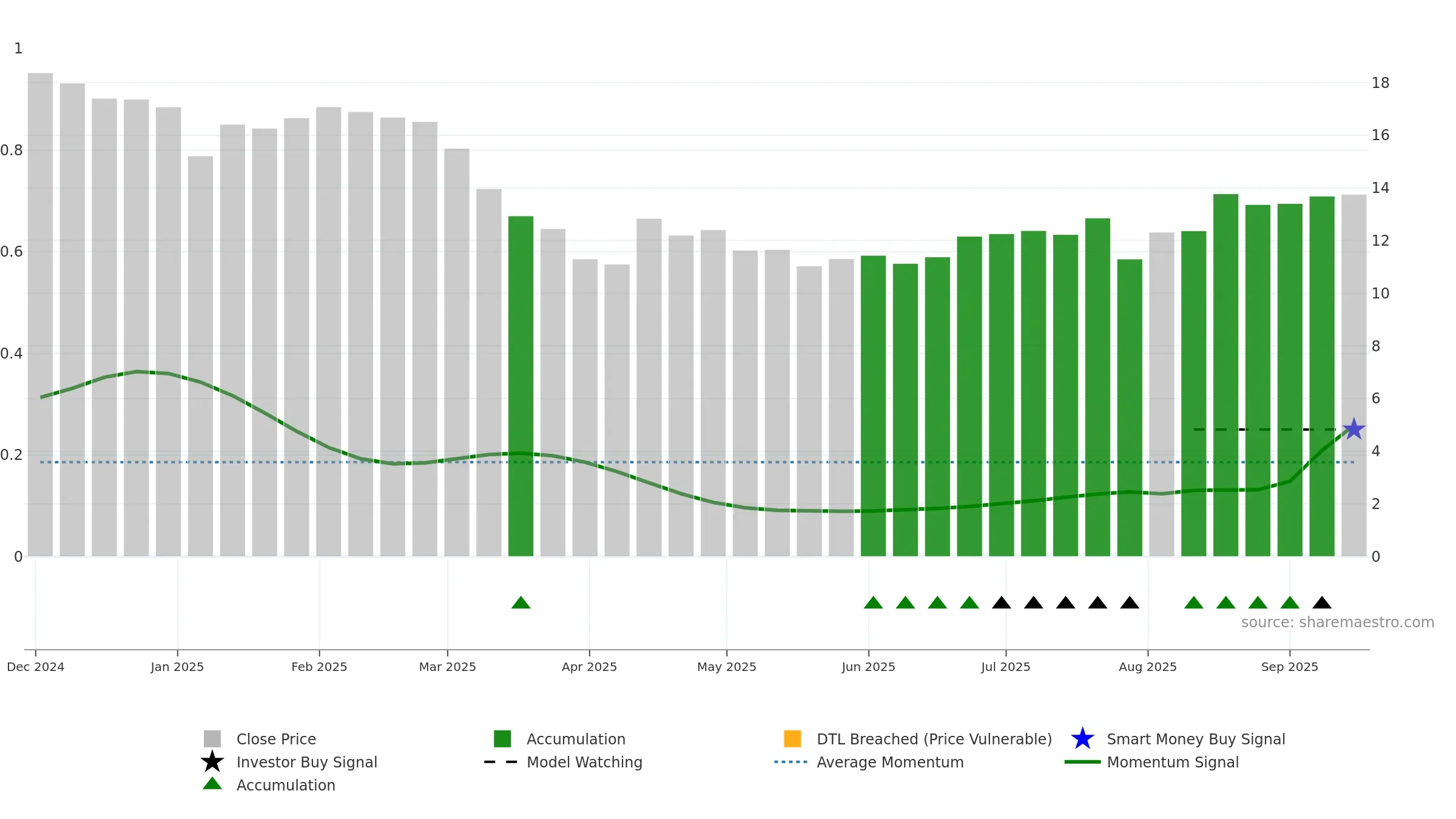Click the blue star icon in the legend
Viewport: 1456px width, 819px height.
point(1082,739)
